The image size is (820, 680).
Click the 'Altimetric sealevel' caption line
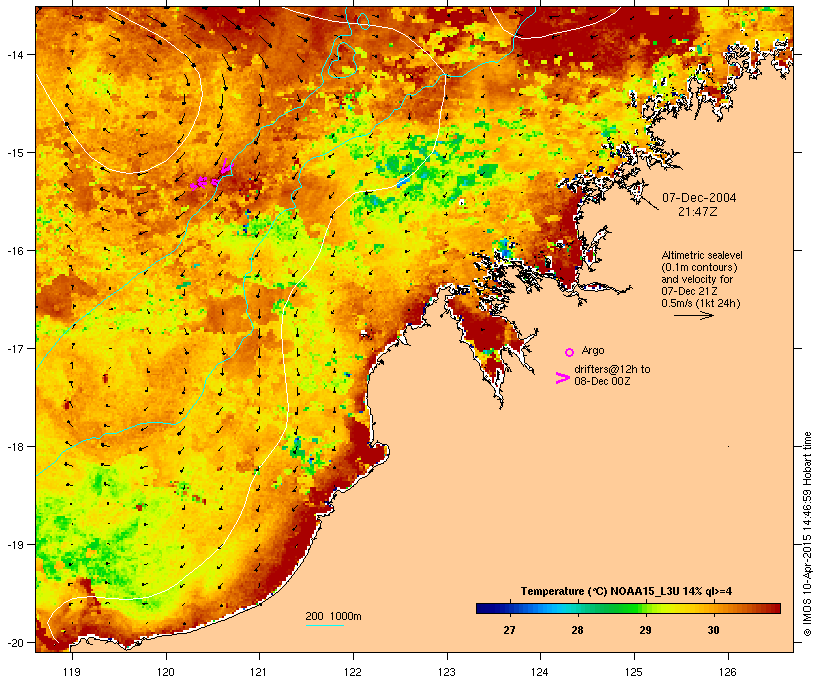[x=702, y=255]
